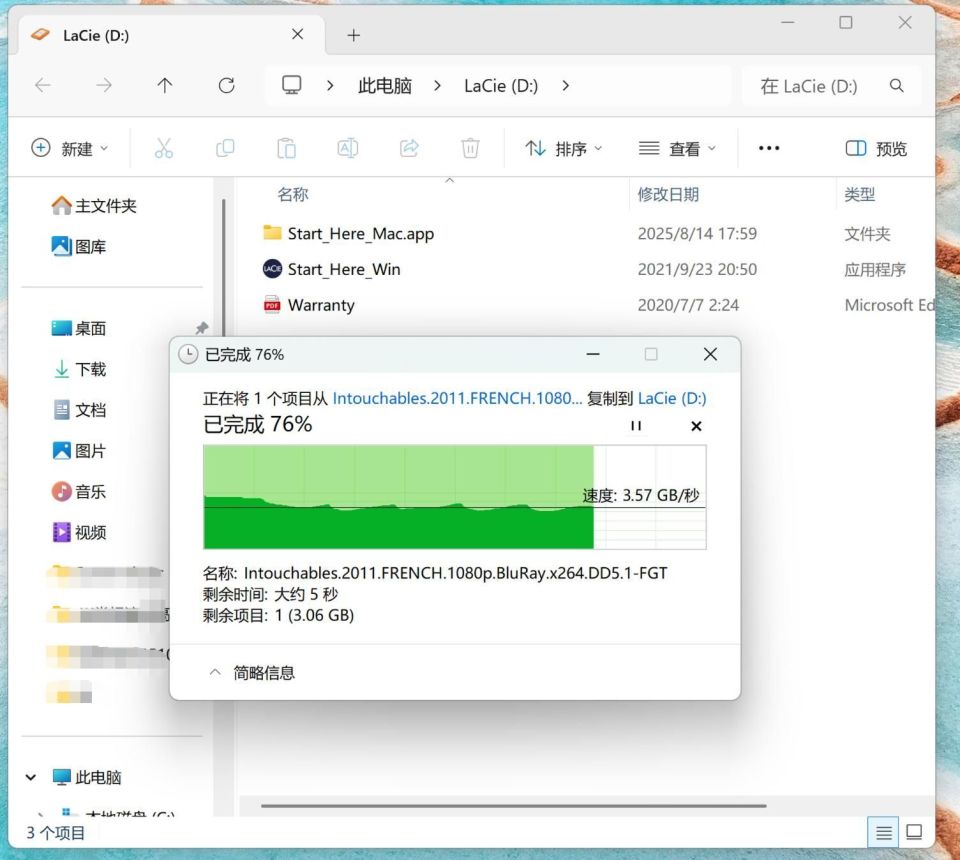
Task: Go up one folder level
Action: point(165,85)
